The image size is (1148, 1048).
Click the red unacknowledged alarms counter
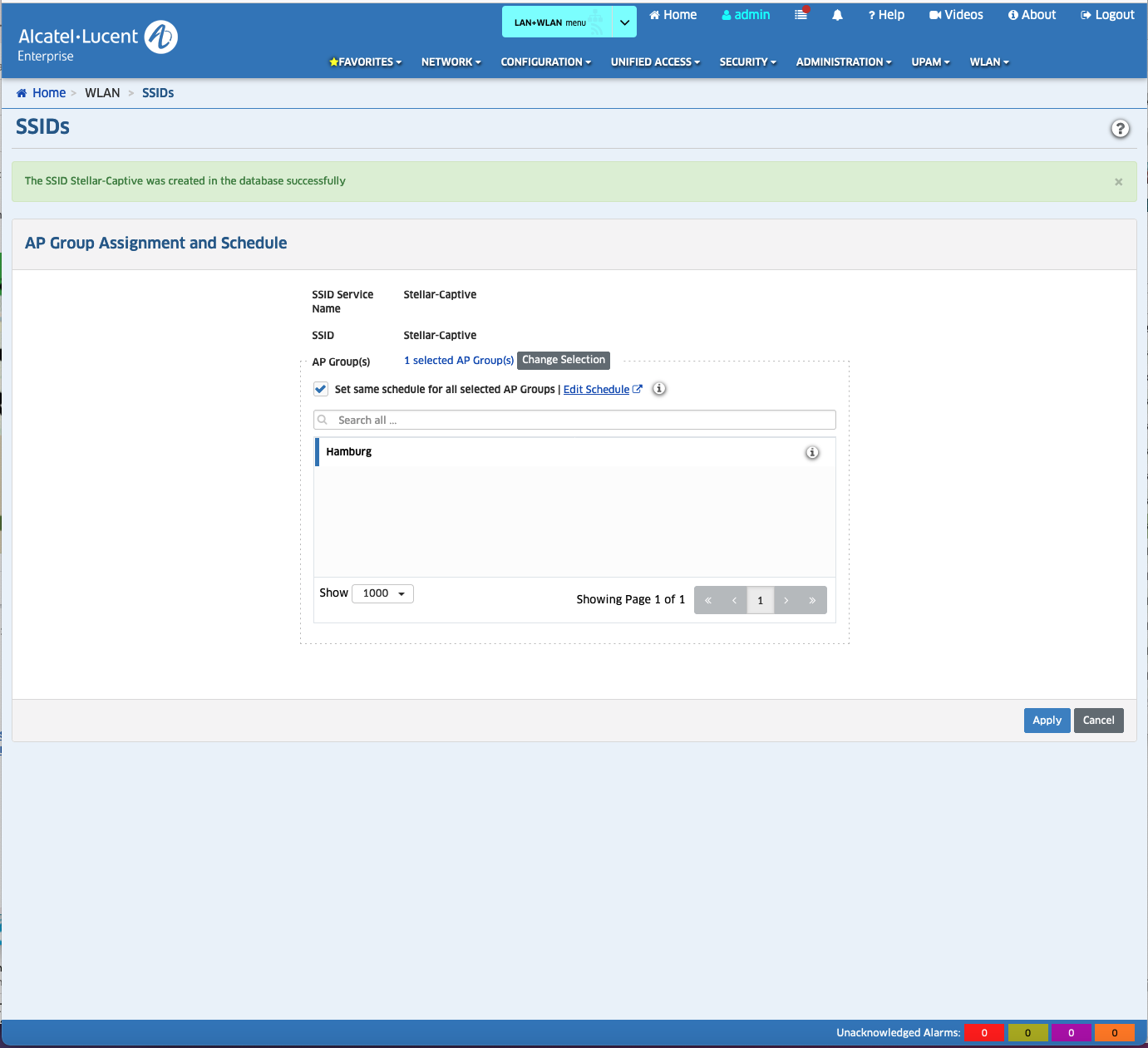point(983,1033)
